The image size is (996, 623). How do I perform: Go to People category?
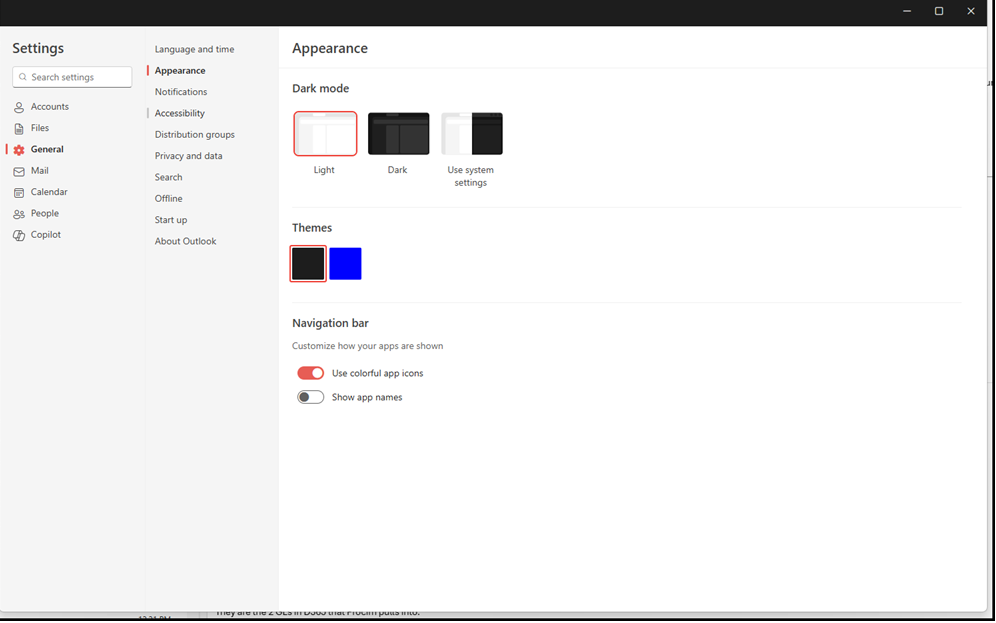(x=44, y=213)
